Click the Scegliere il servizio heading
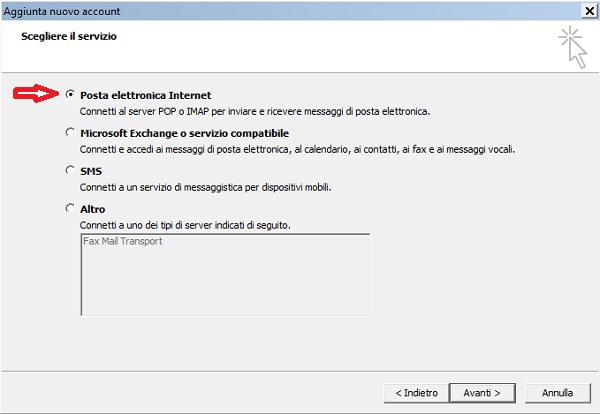Viewport: 600px width, 414px height. (69, 36)
